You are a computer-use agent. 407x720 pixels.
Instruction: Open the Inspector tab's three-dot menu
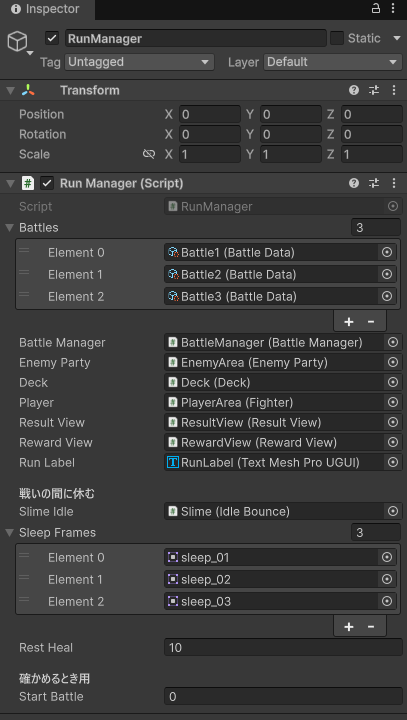[393, 8]
